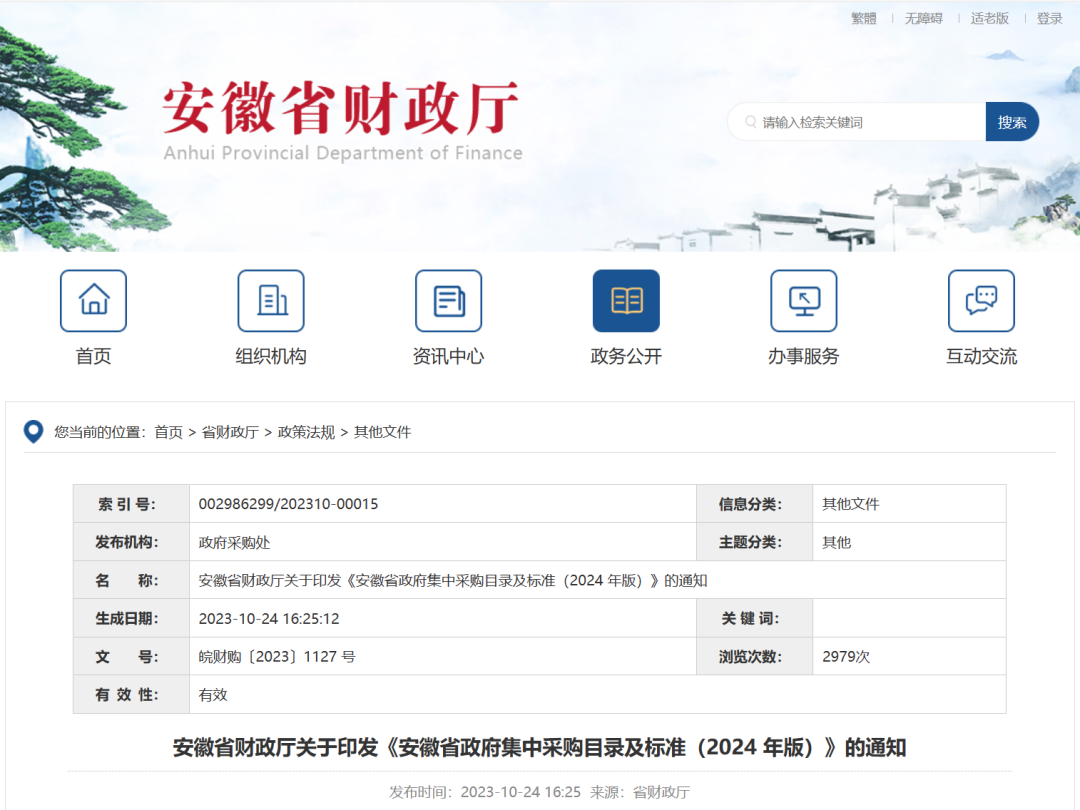1080x810 pixels.
Task: Click the 来源 source 省财政厅 text
Action: click(662, 792)
